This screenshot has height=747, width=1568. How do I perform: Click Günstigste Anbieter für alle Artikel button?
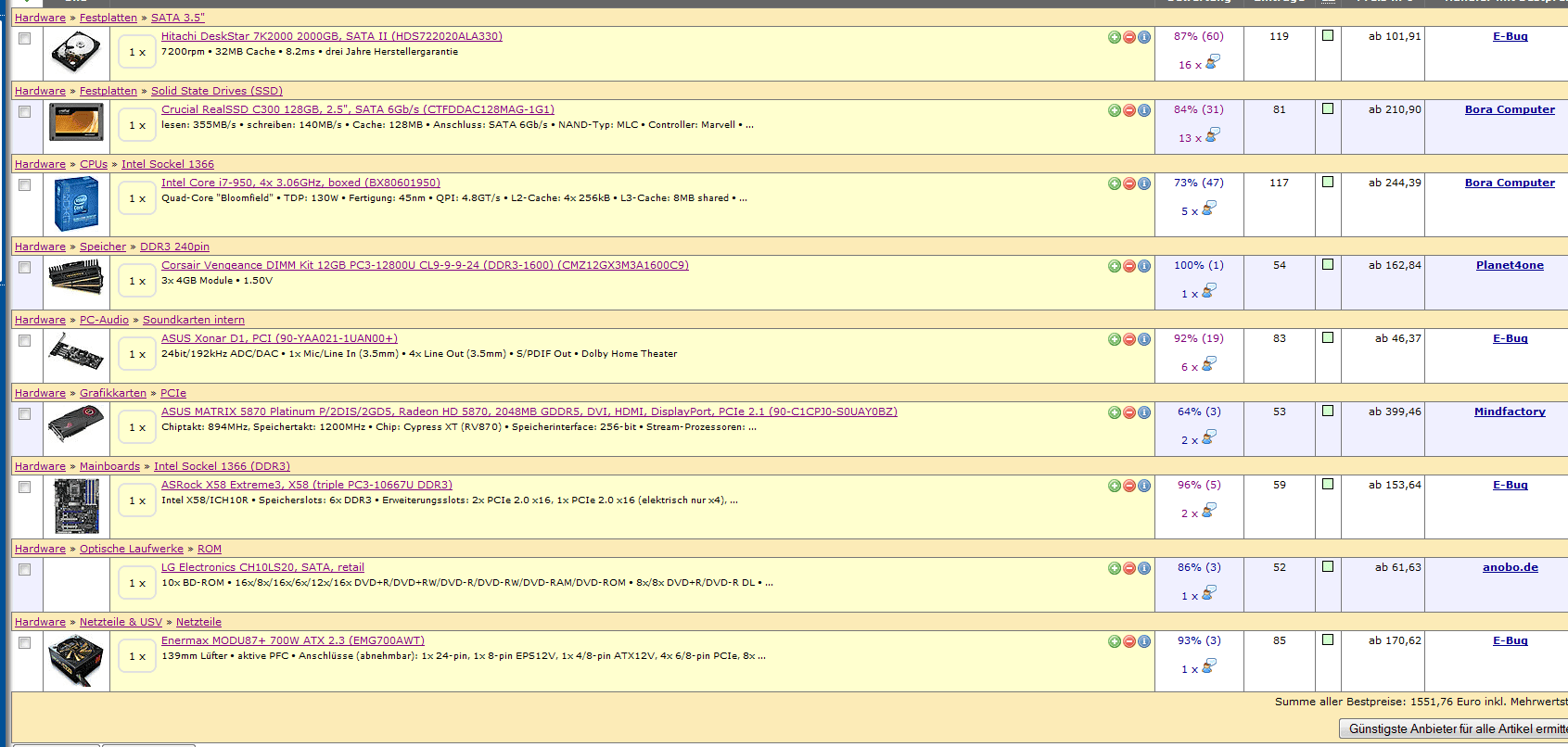click(x=1454, y=729)
